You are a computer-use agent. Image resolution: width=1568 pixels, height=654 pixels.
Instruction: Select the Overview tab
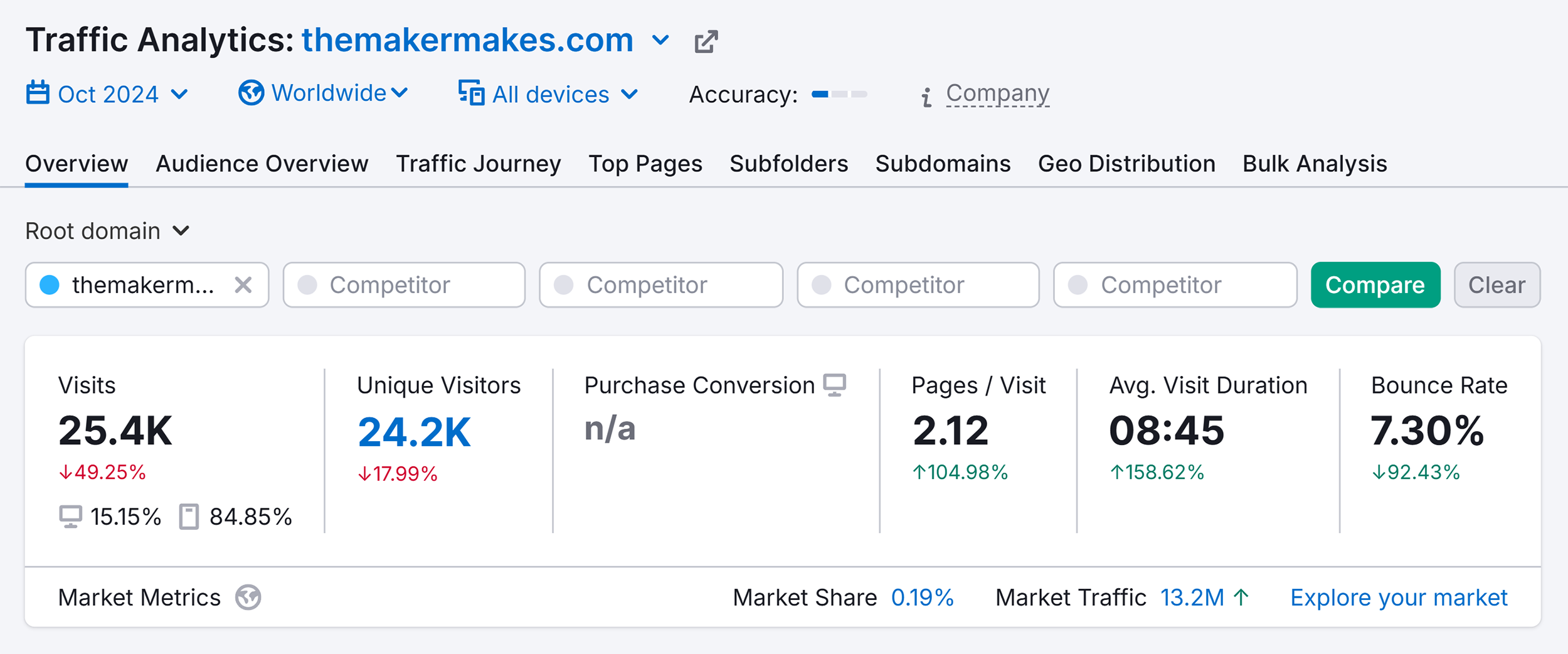(77, 164)
